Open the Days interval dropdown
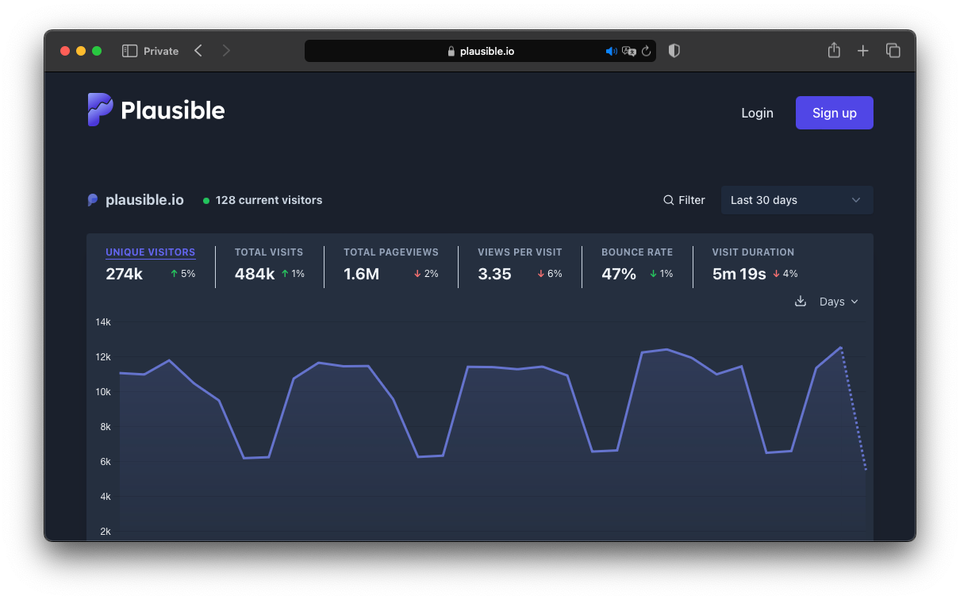 coord(838,302)
